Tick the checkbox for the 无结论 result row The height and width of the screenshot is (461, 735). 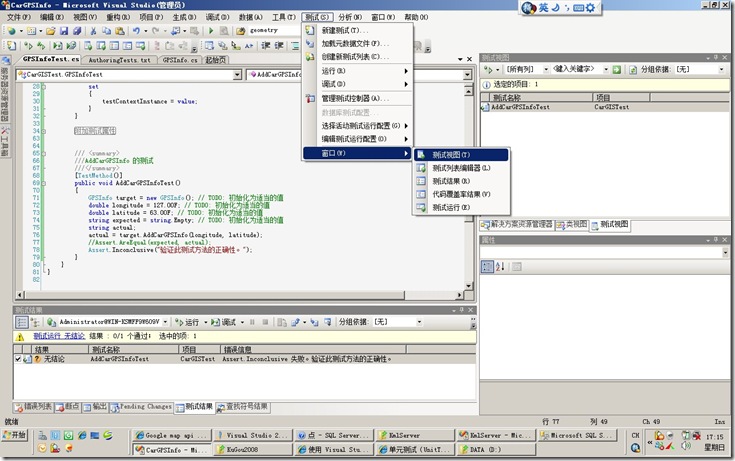pyautogui.click(x=19, y=359)
